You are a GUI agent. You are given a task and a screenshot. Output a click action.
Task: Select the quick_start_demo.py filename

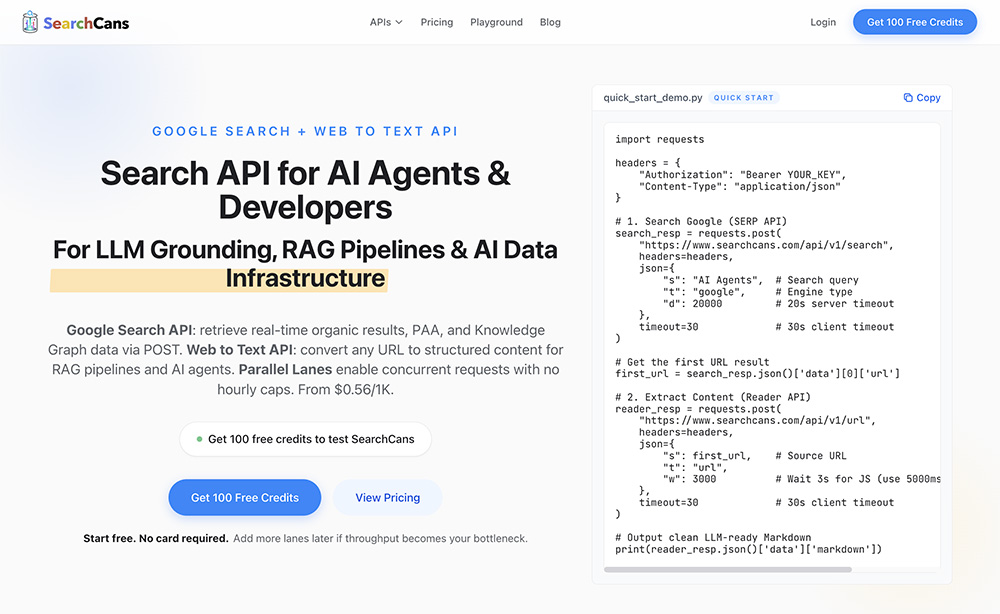pyautogui.click(x=652, y=98)
